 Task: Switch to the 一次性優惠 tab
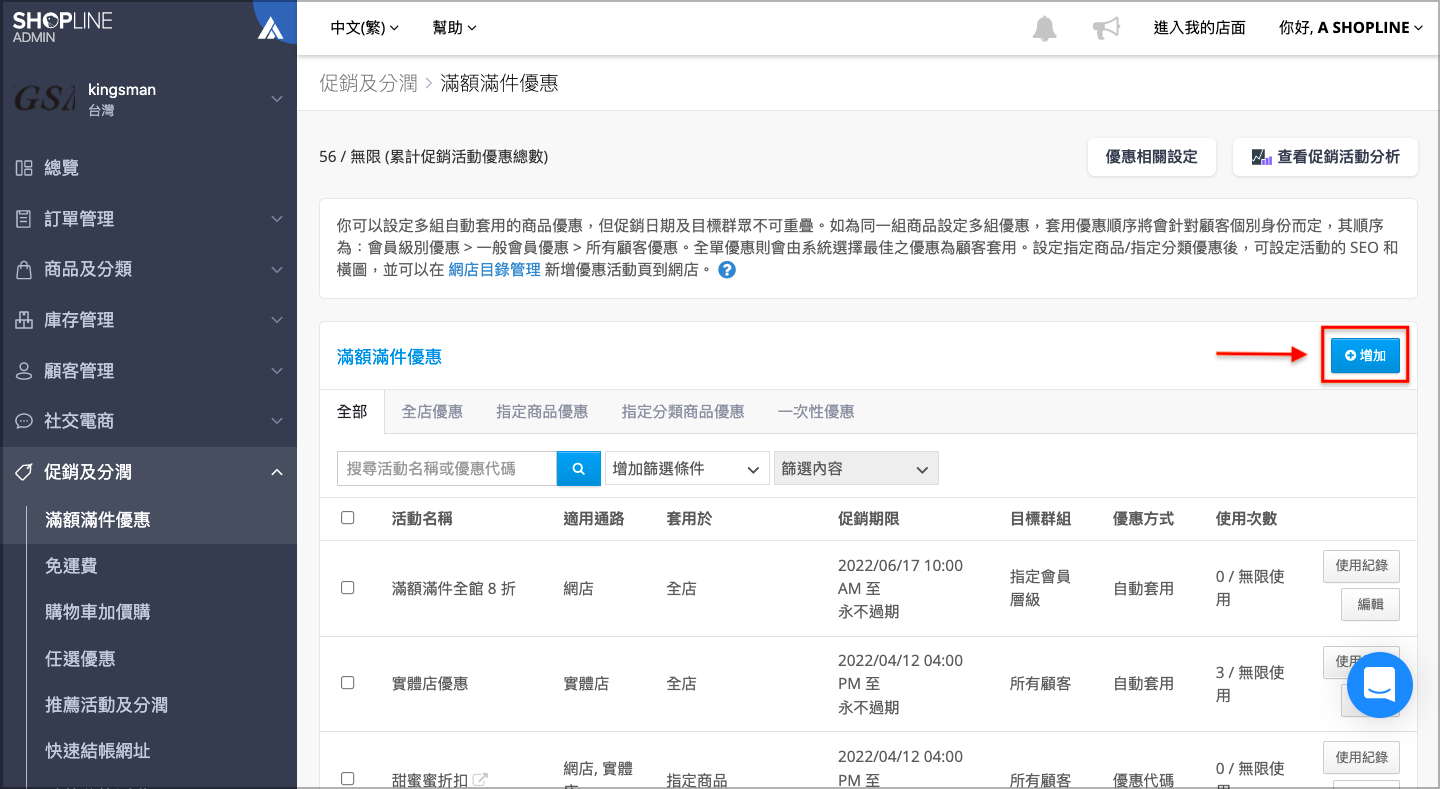[816, 411]
